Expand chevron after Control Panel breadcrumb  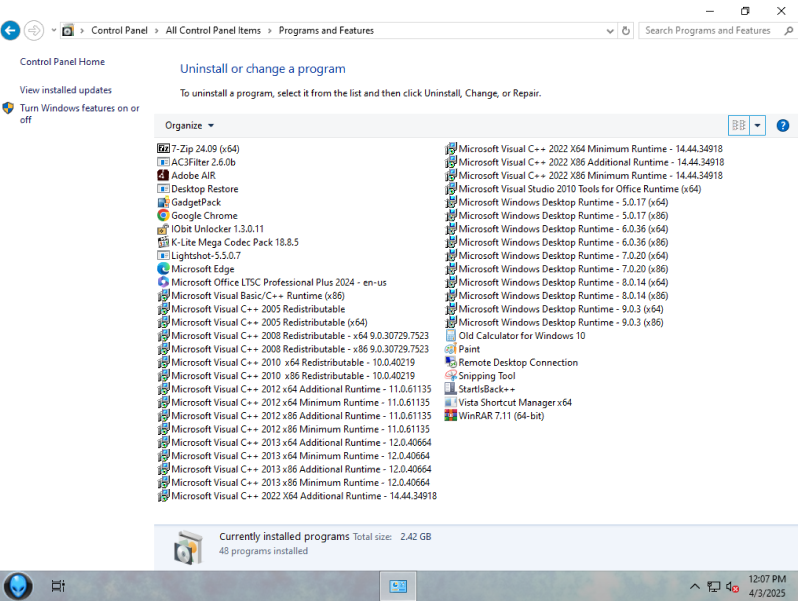coord(156,31)
